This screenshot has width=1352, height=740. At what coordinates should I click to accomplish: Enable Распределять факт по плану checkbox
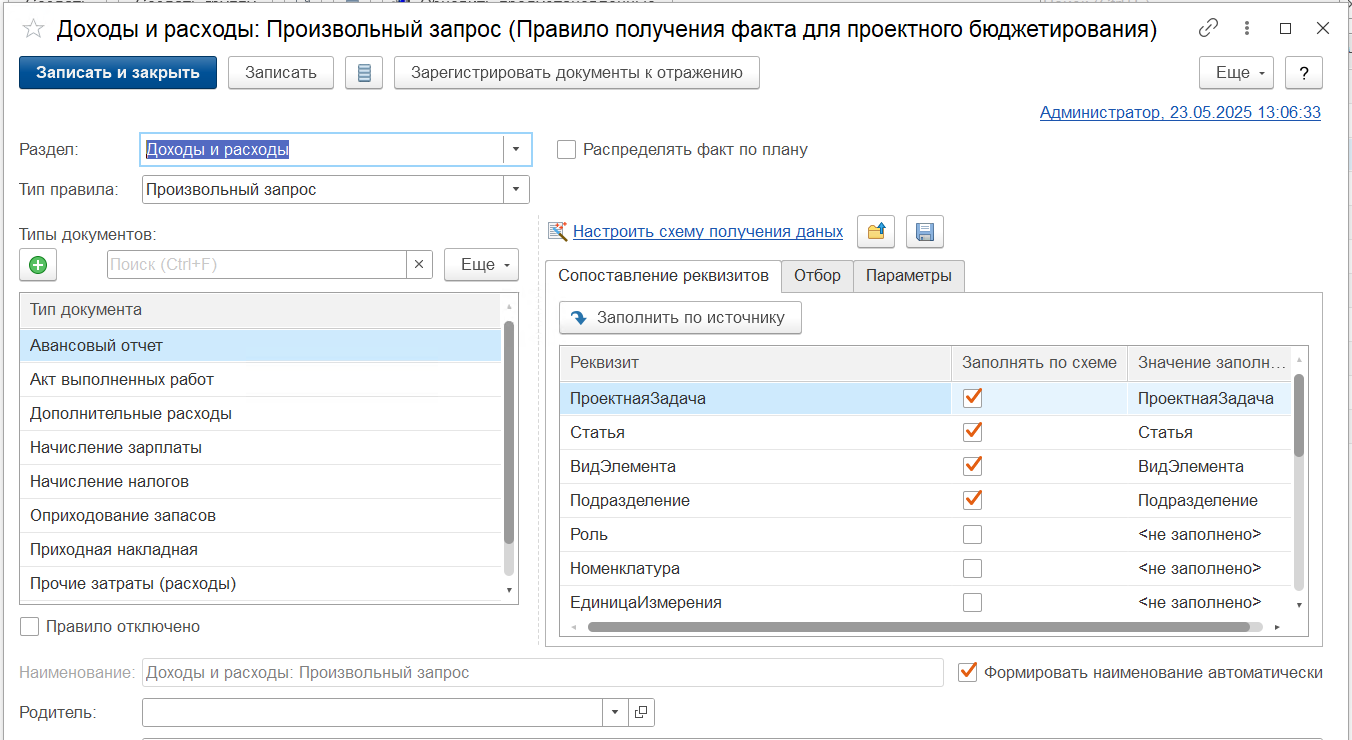tap(567, 150)
